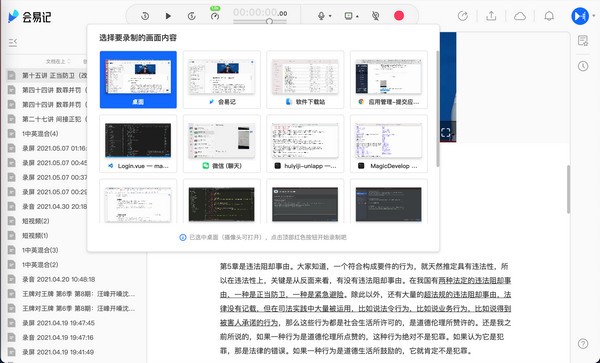
Task: Select the 应用管理-提交应 window thumbnail
Action: (x=388, y=80)
